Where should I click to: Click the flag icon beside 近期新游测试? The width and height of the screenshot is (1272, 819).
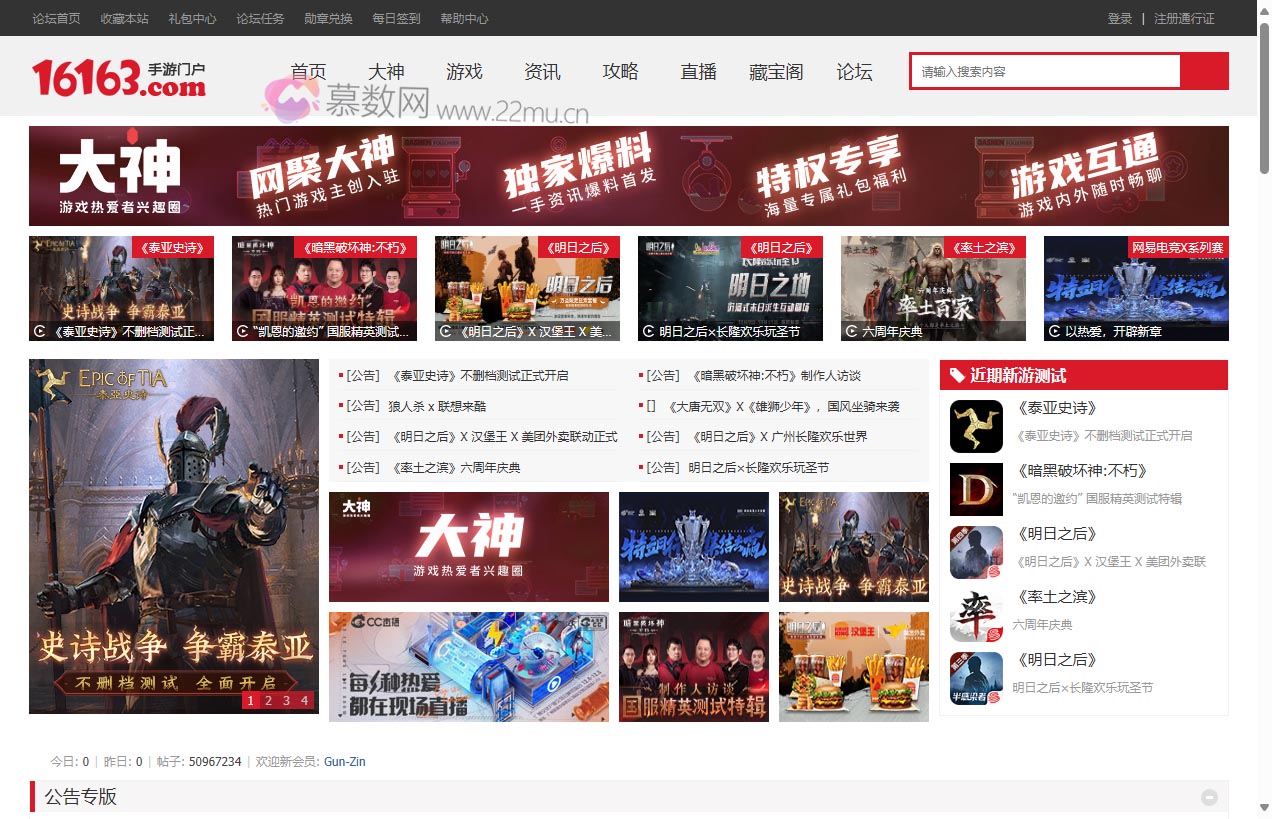click(956, 375)
